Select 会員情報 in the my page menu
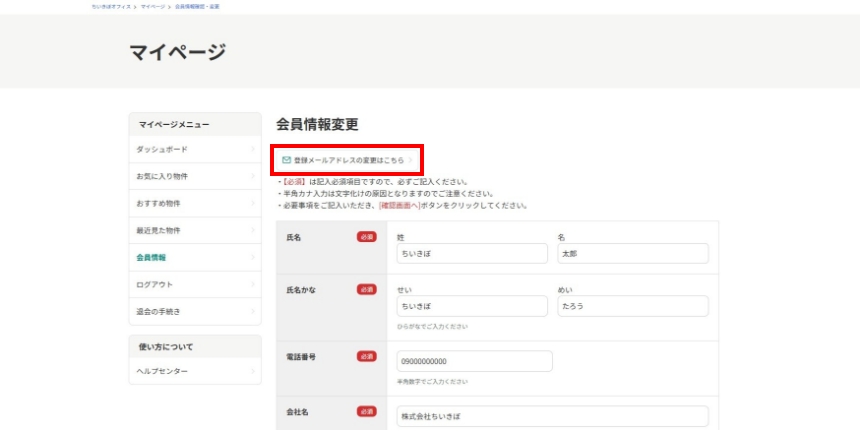 click(152, 258)
